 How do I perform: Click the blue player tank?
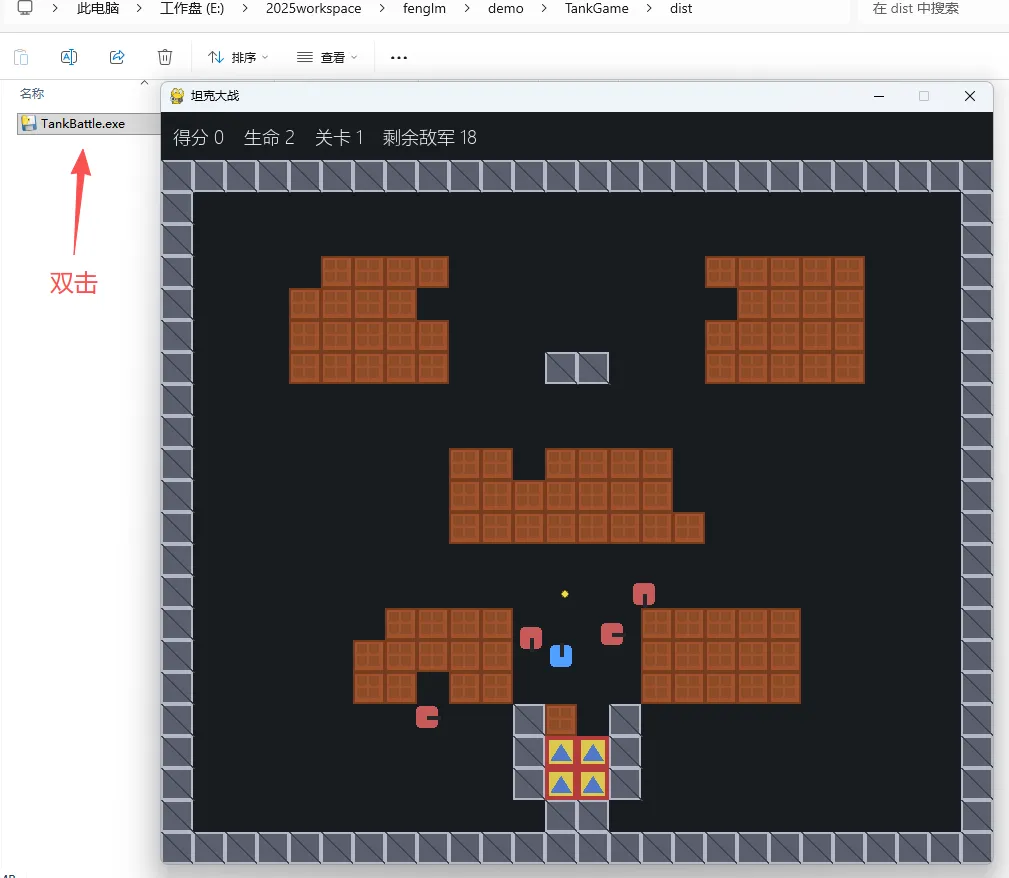point(561,656)
